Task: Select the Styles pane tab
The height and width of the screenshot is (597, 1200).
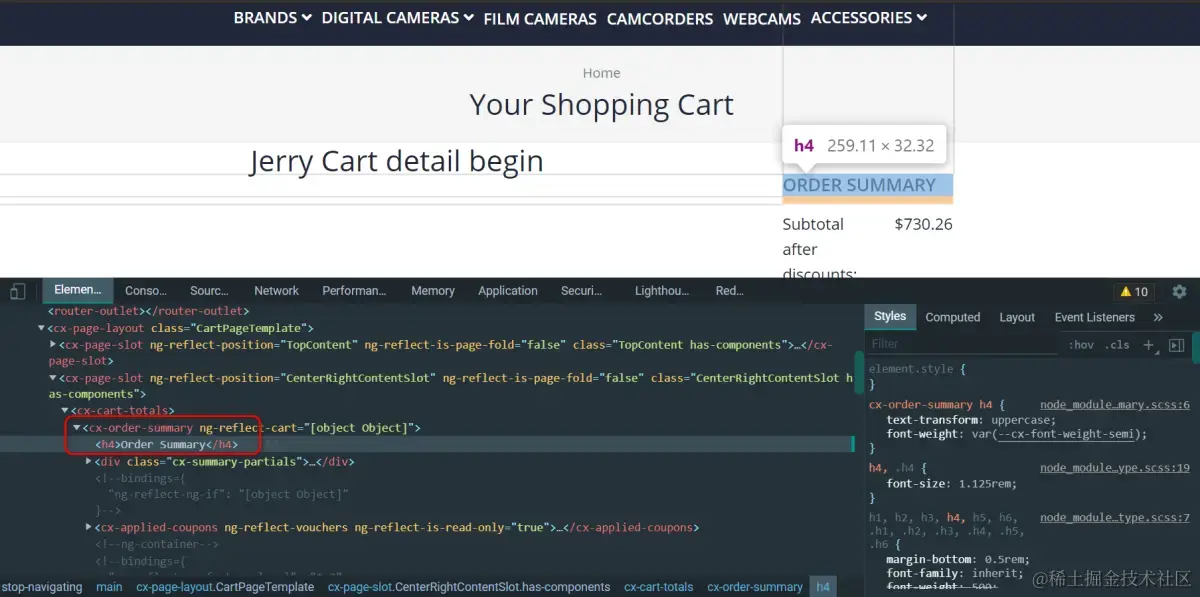Action: click(890, 317)
